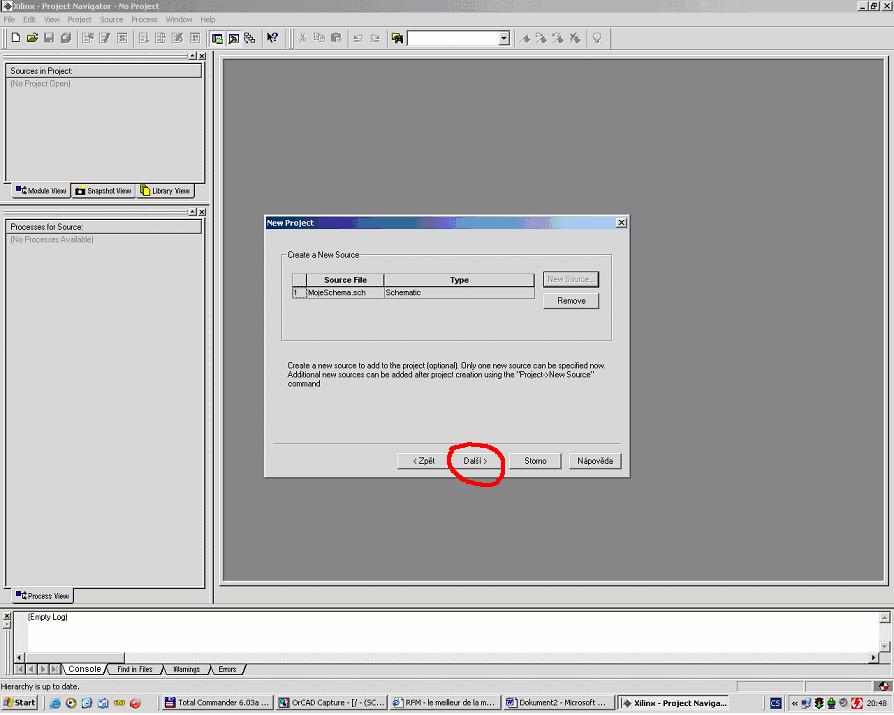894x715 pixels.
Task: Click the What's This help arrow icon
Action: pyautogui.click(x=273, y=38)
